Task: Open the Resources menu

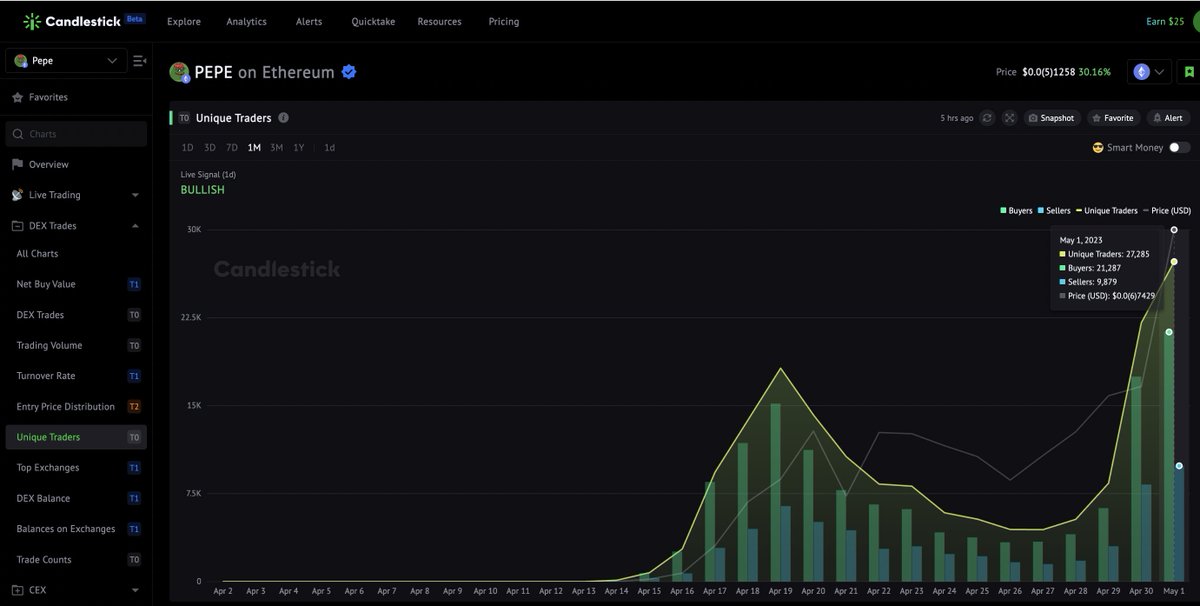Action: (439, 21)
